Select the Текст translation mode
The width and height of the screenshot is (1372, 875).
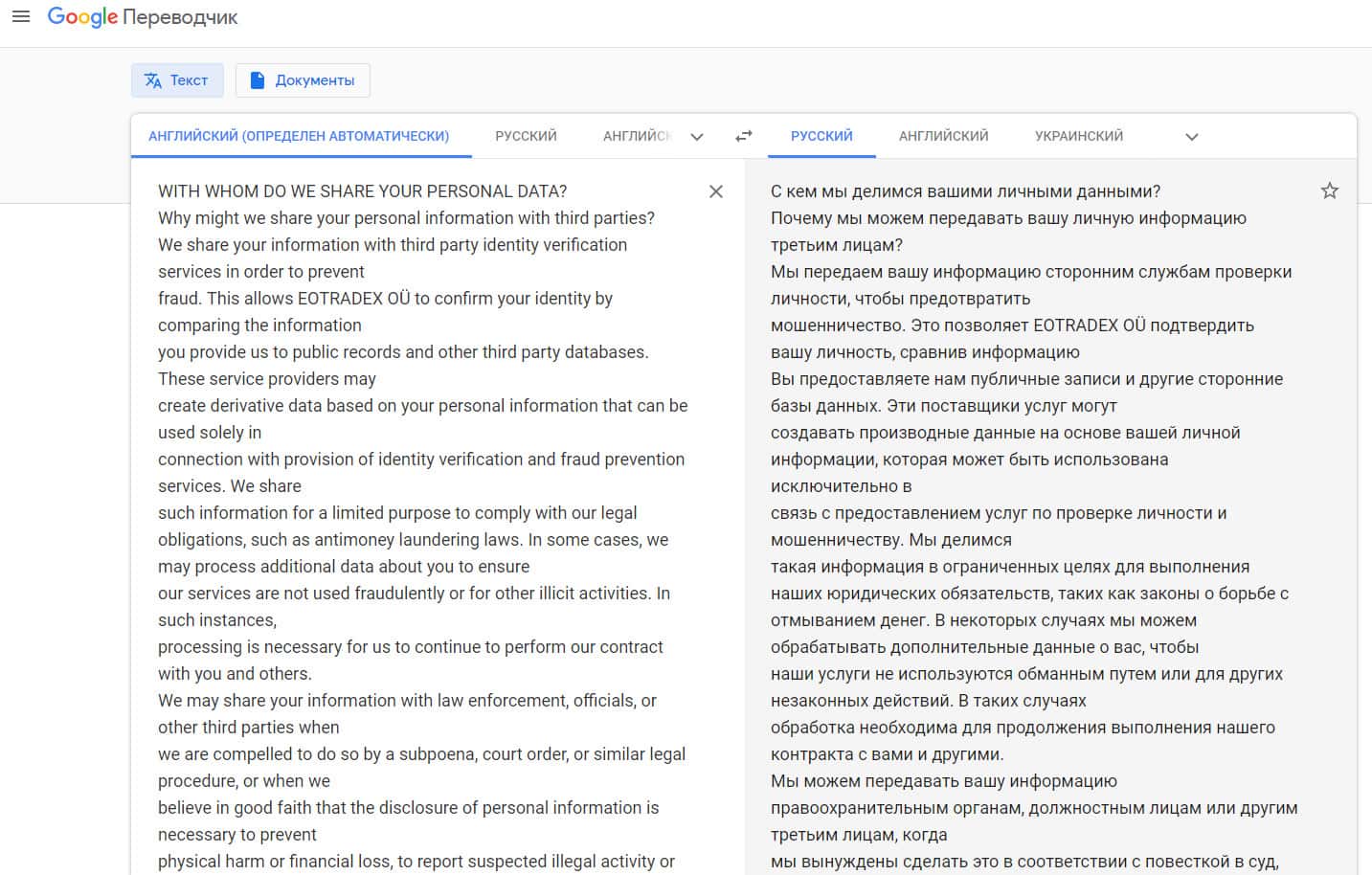coord(177,80)
